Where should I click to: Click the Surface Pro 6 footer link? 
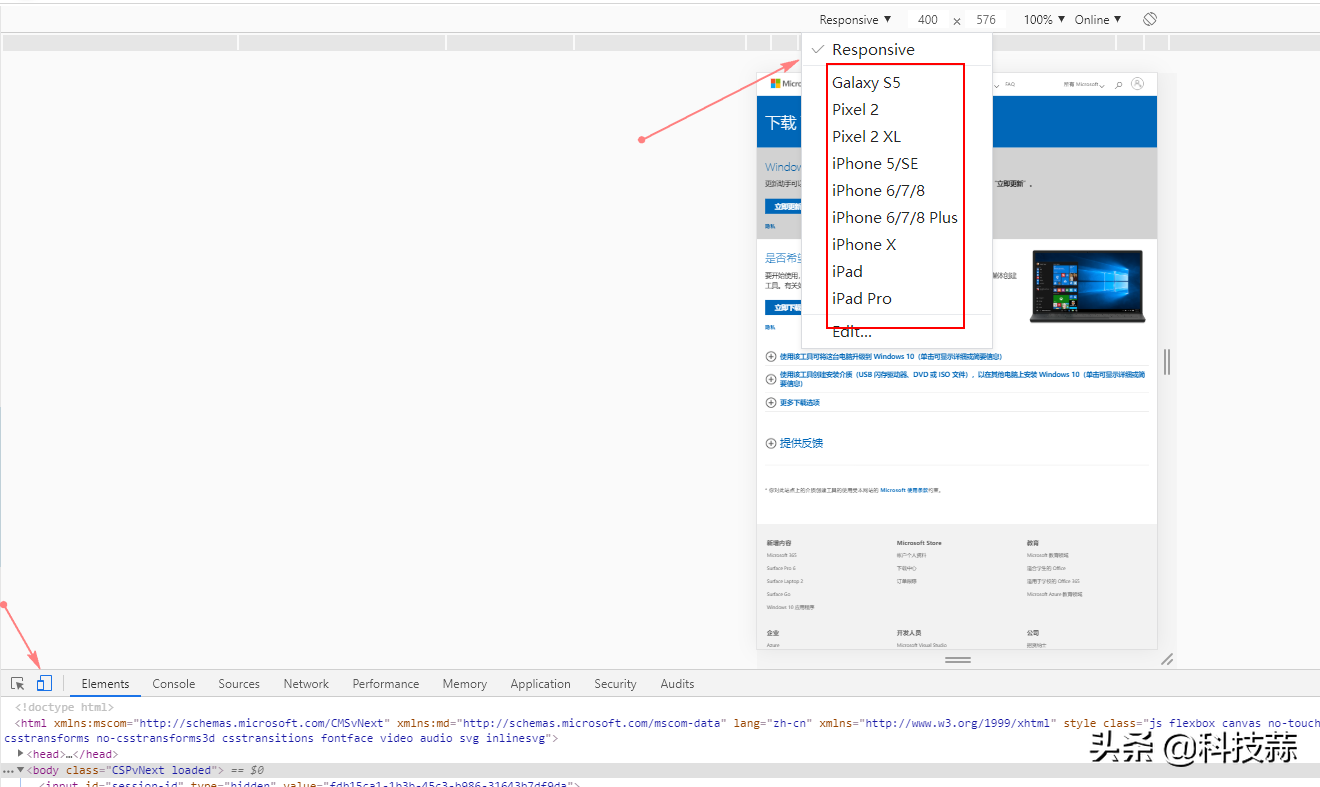pyautogui.click(x=781, y=568)
